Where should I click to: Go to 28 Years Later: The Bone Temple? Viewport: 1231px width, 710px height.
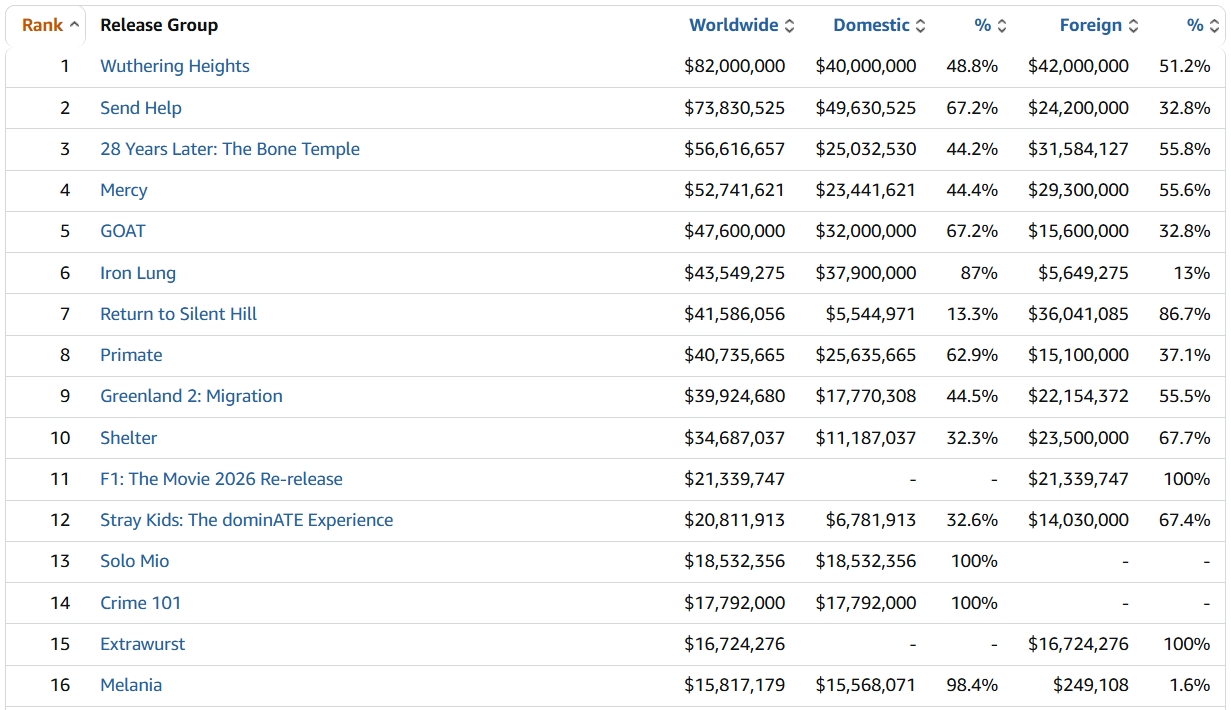pyautogui.click(x=229, y=149)
